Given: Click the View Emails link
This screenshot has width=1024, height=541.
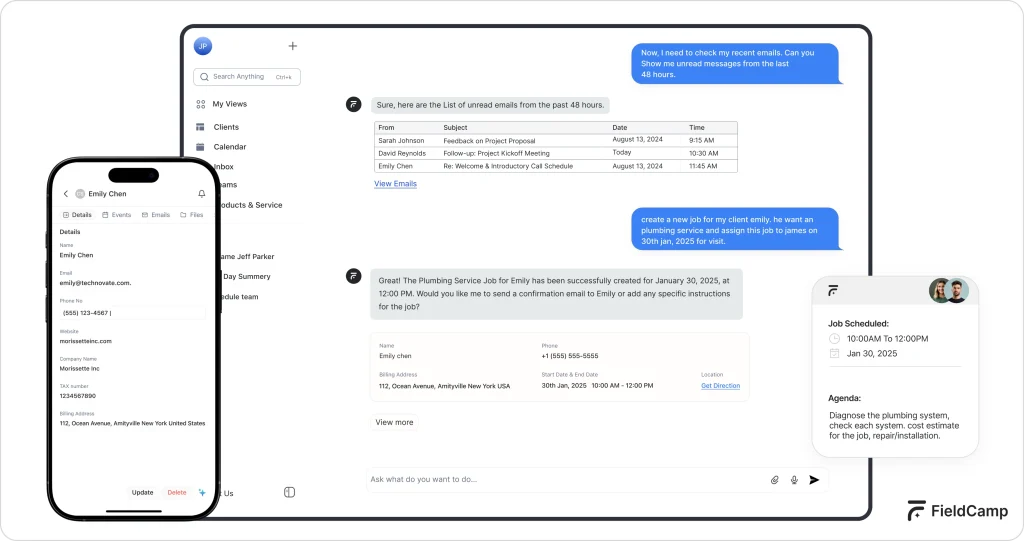Looking at the screenshot, I should (395, 184).
